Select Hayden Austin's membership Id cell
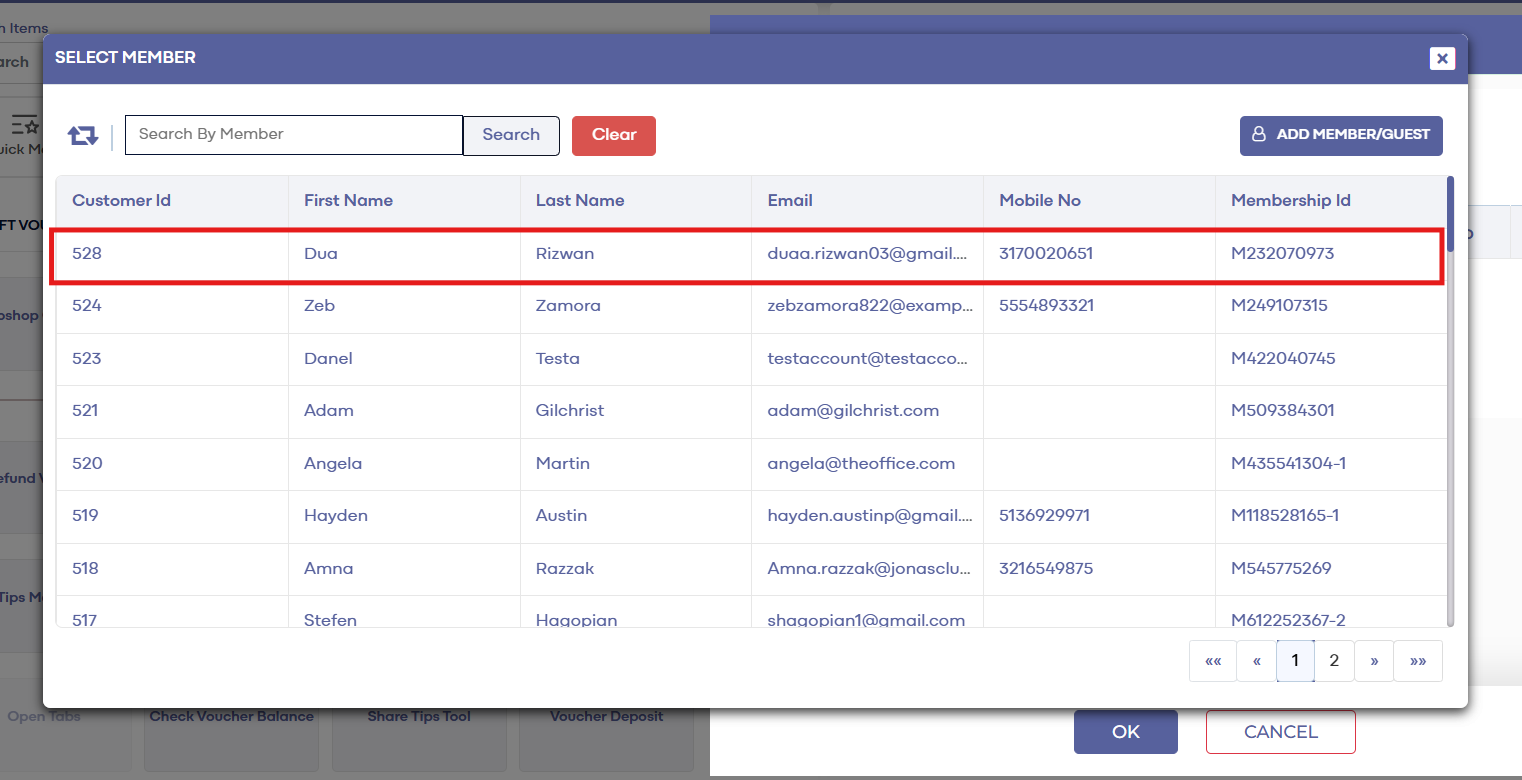The width and height of the screenshot is (1522, 780). coord(1284,516)
